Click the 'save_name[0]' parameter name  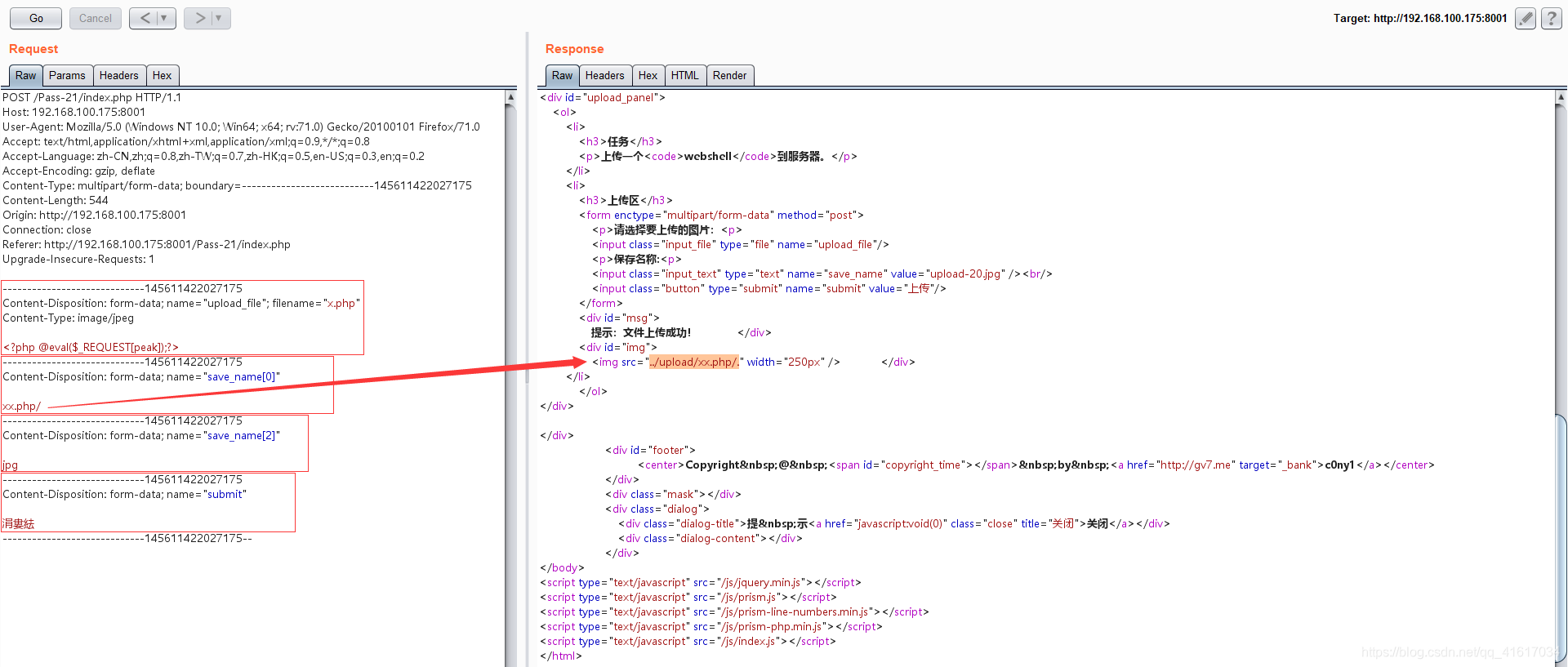pos(241,376)
